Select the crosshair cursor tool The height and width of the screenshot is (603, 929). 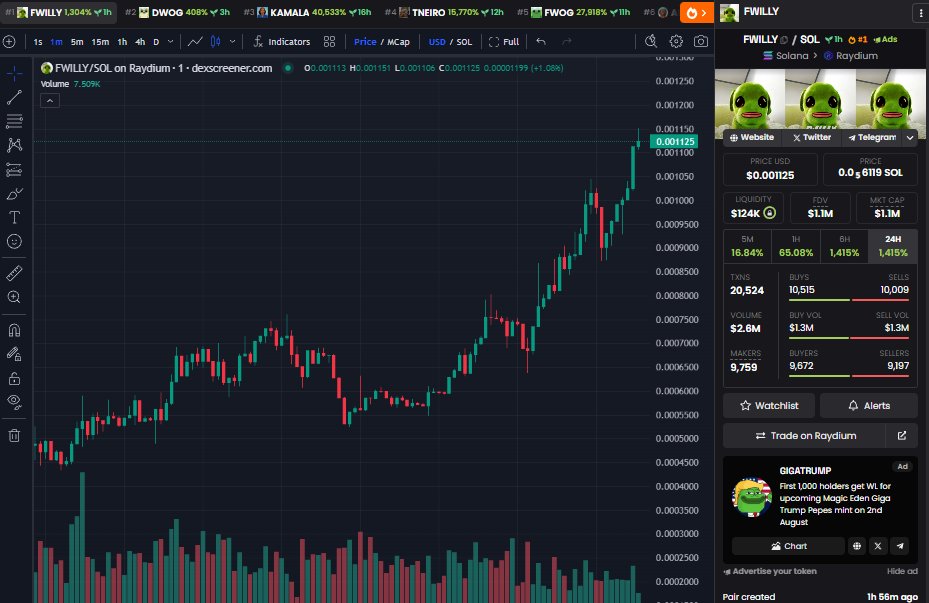[x=14, y=73]
